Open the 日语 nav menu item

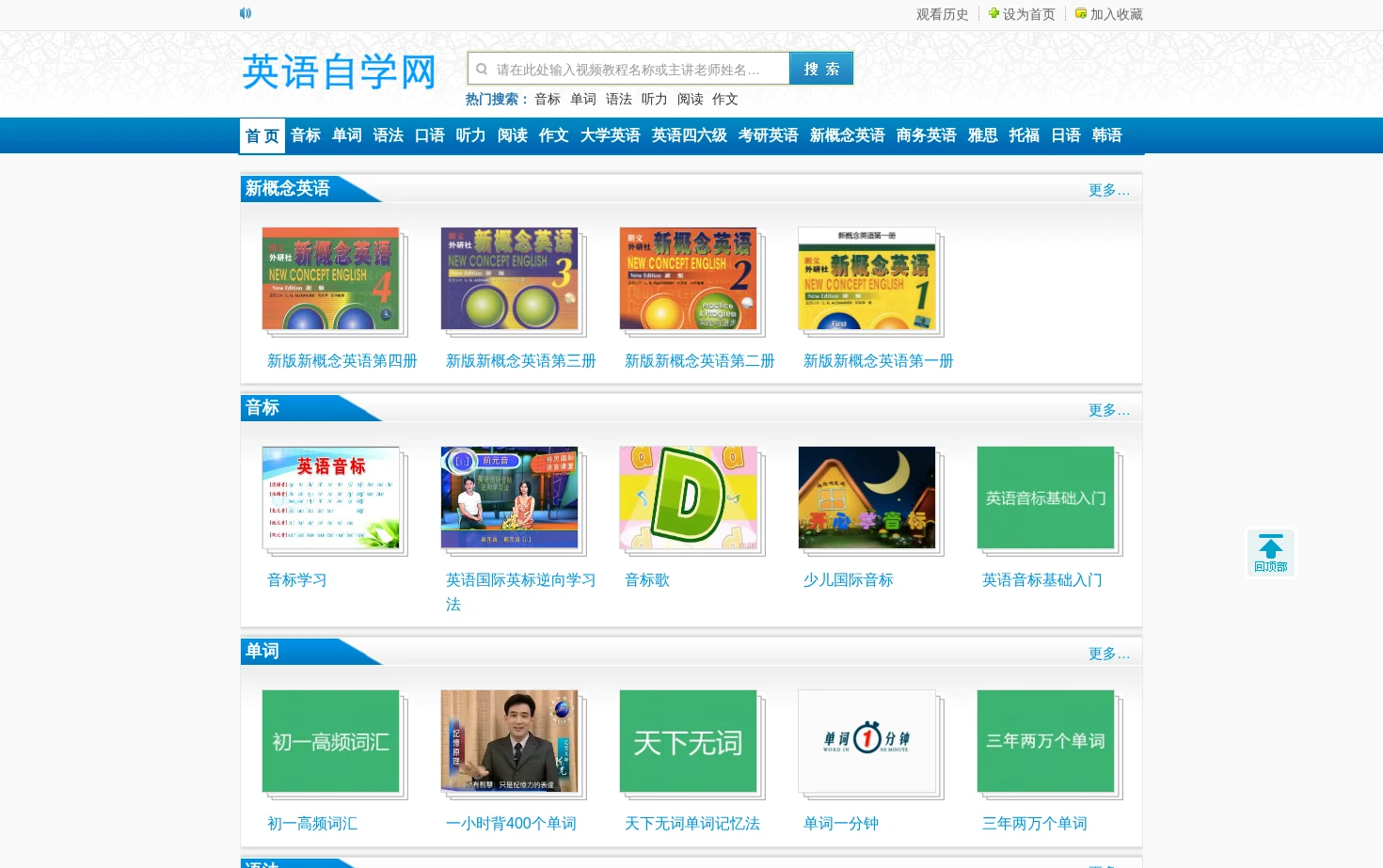point(1066,135)
